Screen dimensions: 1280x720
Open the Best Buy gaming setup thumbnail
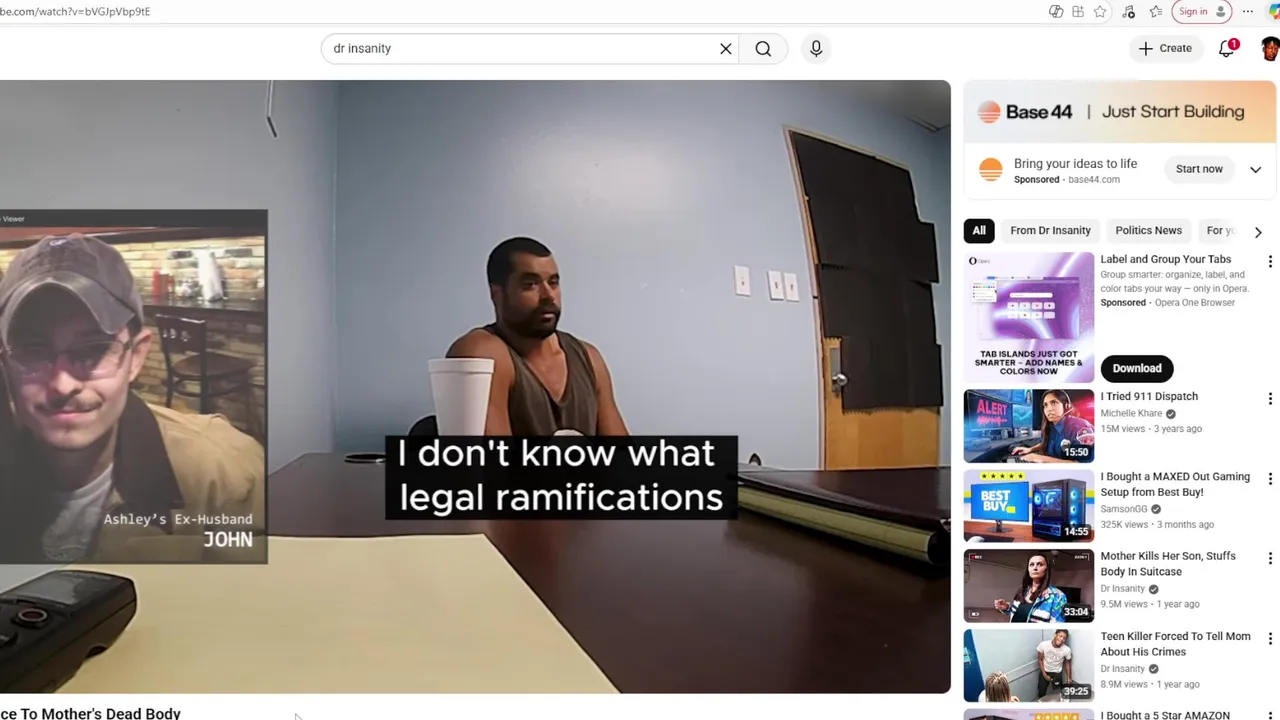(1029, 506)
